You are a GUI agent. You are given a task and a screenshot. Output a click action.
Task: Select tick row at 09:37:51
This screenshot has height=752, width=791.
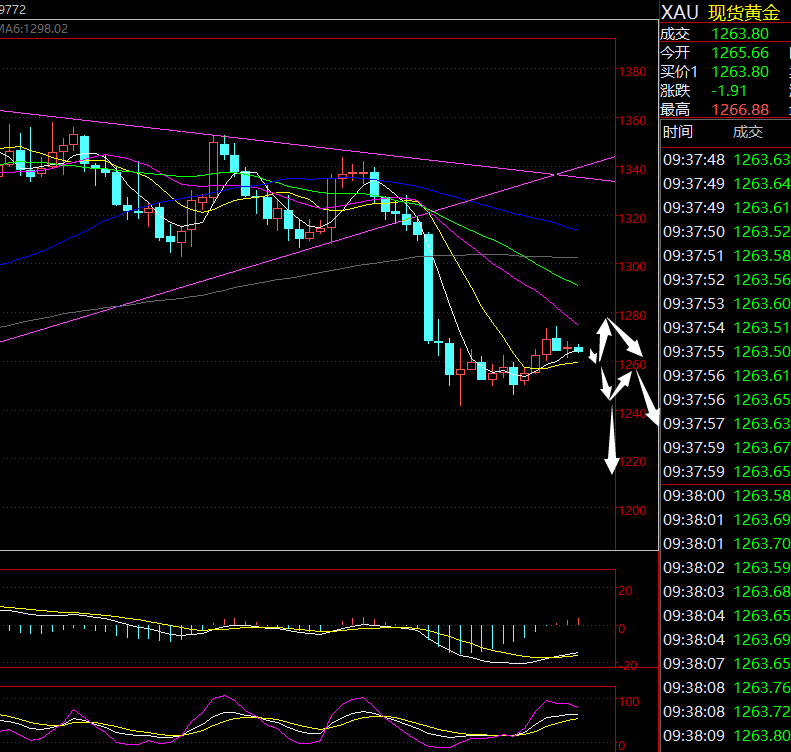coord(725,256)
